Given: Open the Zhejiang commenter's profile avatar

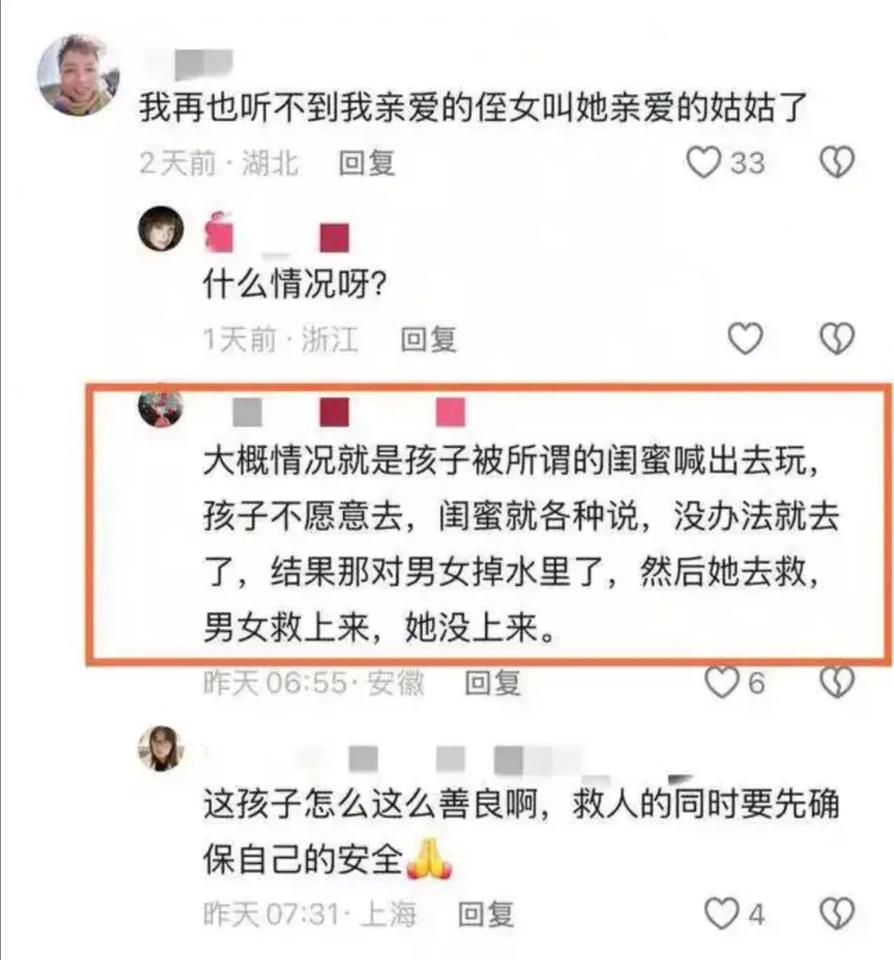Looking at the screenshot, I should pos(160,229).
